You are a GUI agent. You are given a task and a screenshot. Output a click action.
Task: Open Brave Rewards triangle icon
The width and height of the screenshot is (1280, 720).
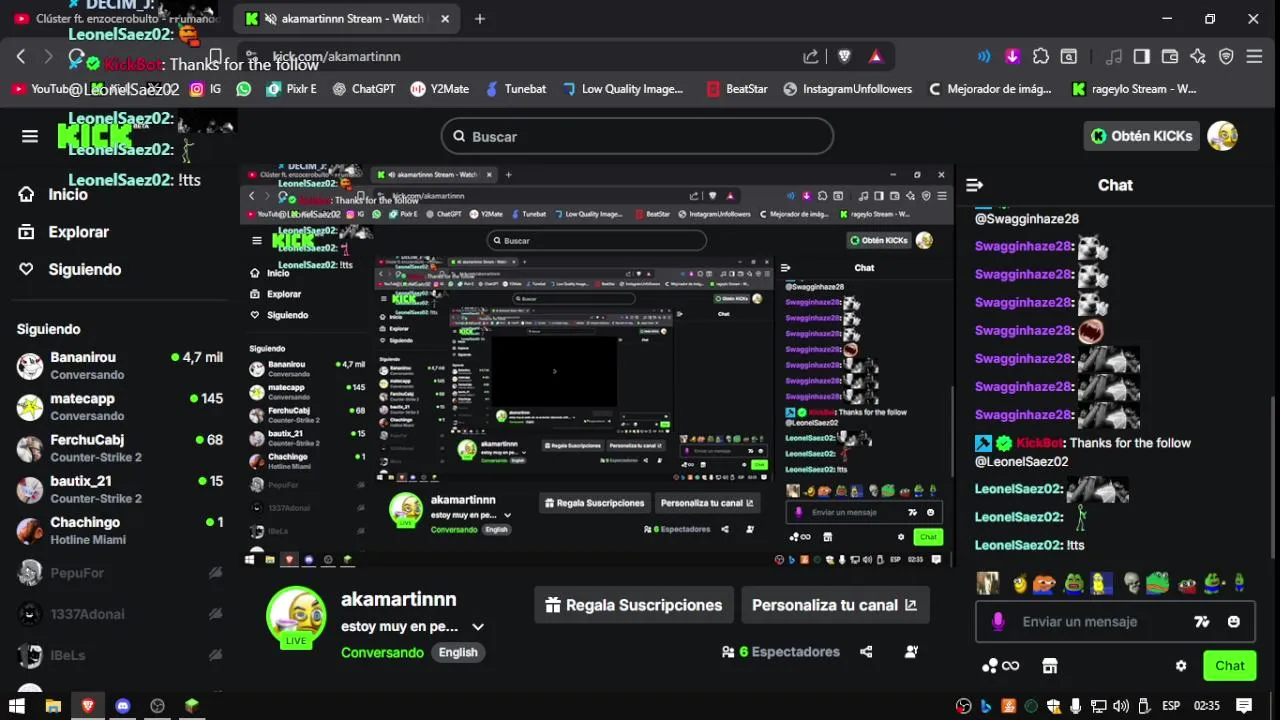[x=875, y=56]
